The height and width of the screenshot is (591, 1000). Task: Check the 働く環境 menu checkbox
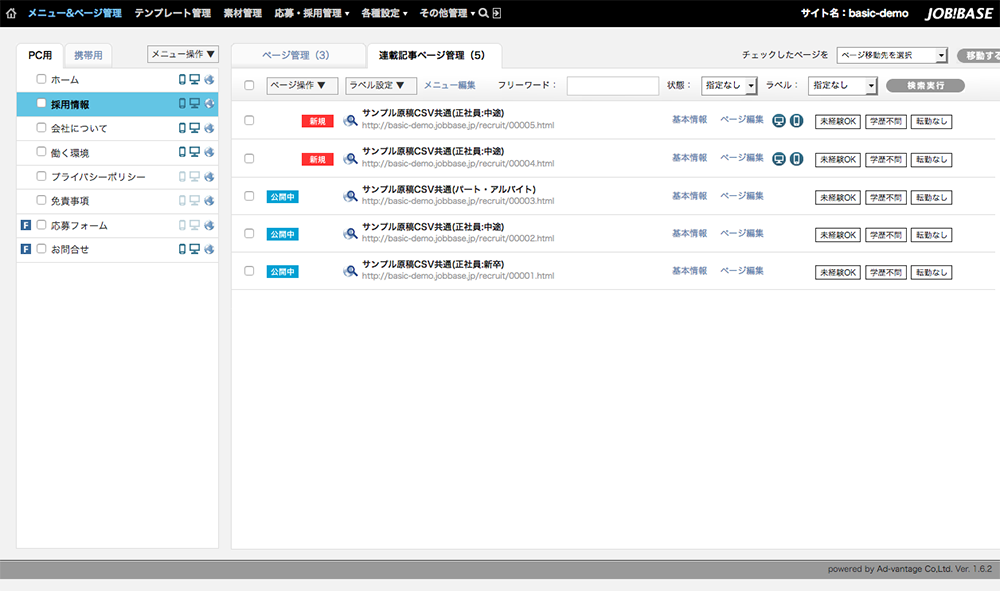(41, 152)
